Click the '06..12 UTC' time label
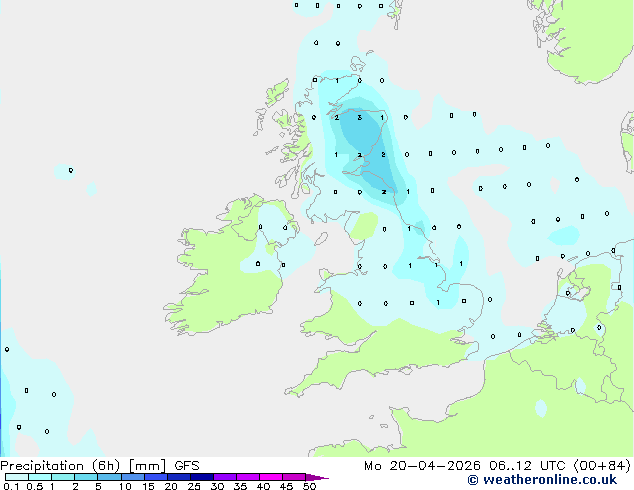 coord(527,466)
